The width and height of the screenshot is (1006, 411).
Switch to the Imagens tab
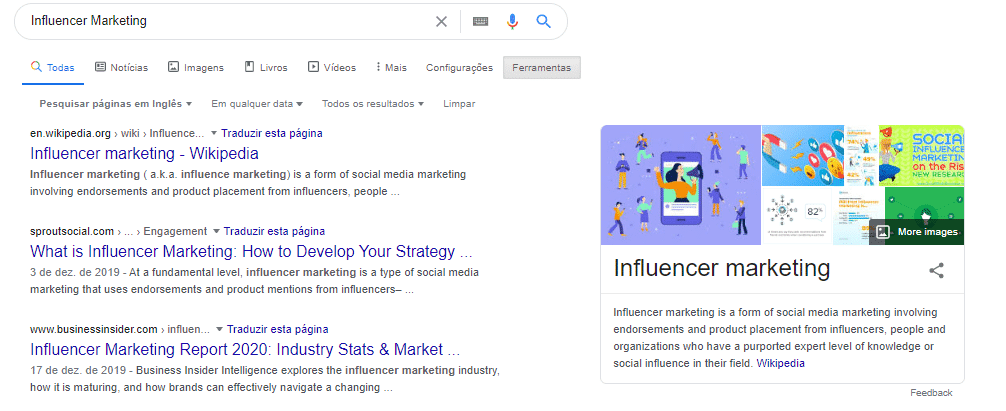pyautogui.click(x=195, y=68)
